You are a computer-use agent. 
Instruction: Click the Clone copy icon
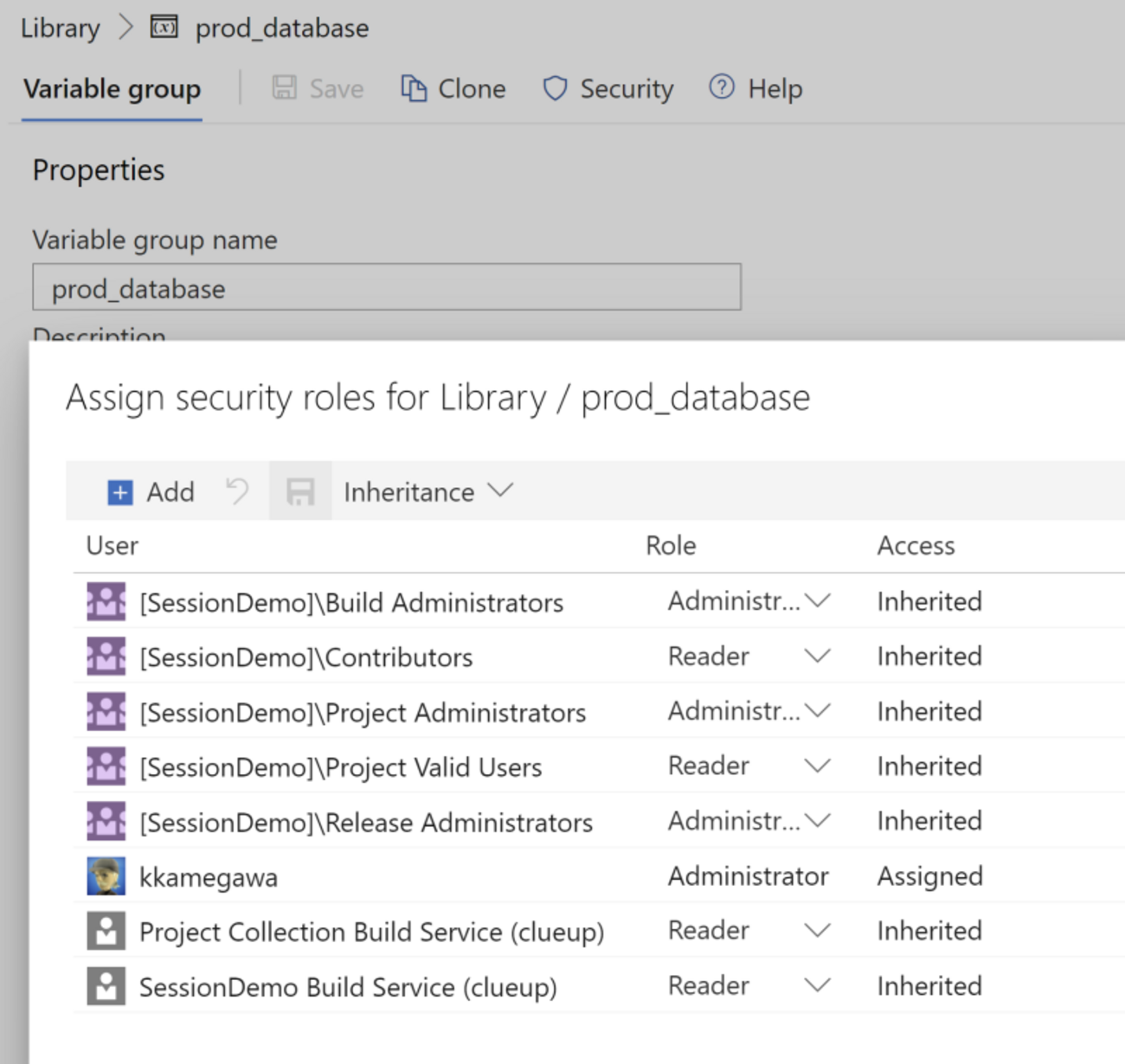point(414,88)
